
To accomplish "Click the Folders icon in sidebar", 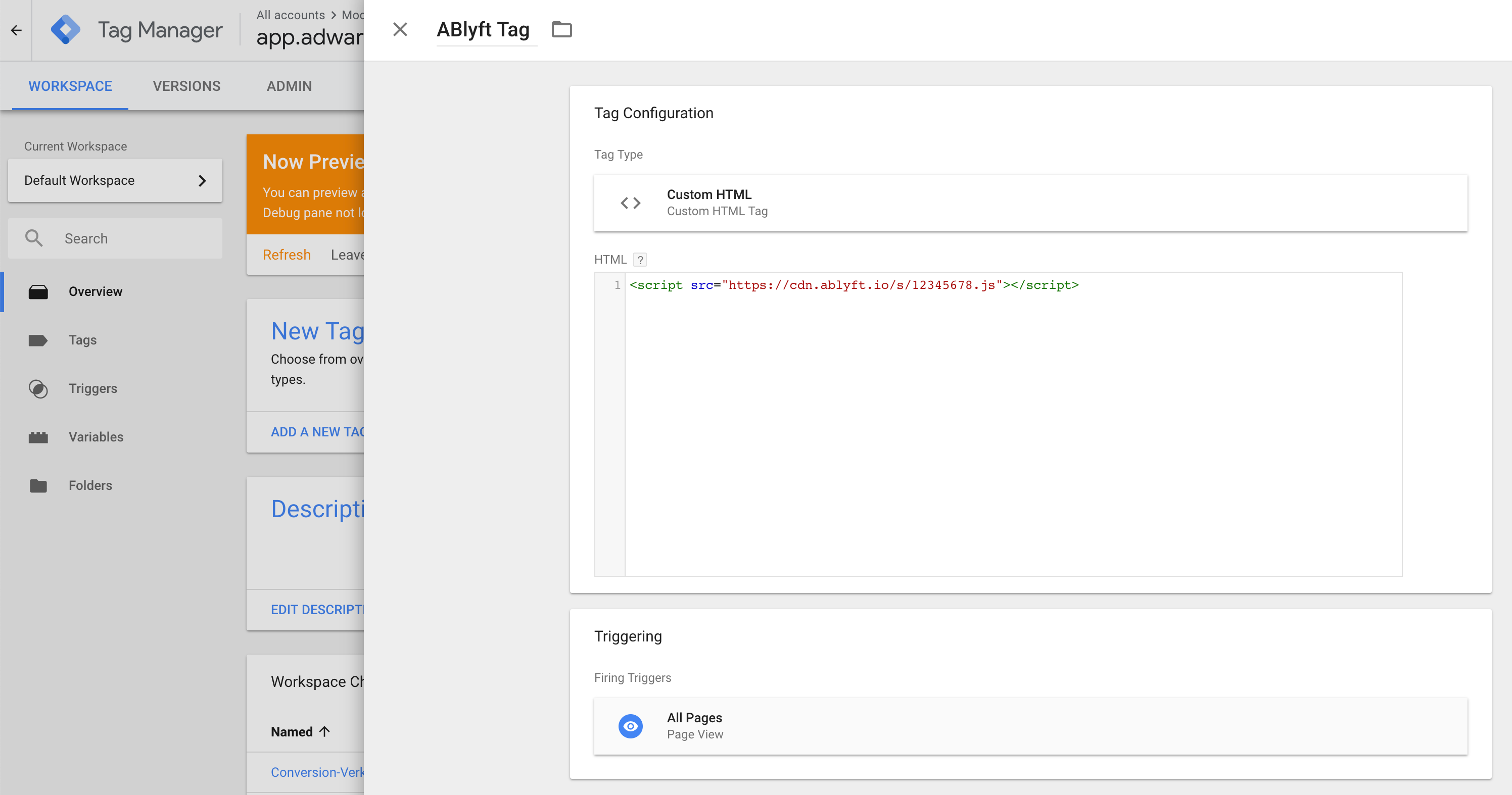I will point(38,486).
